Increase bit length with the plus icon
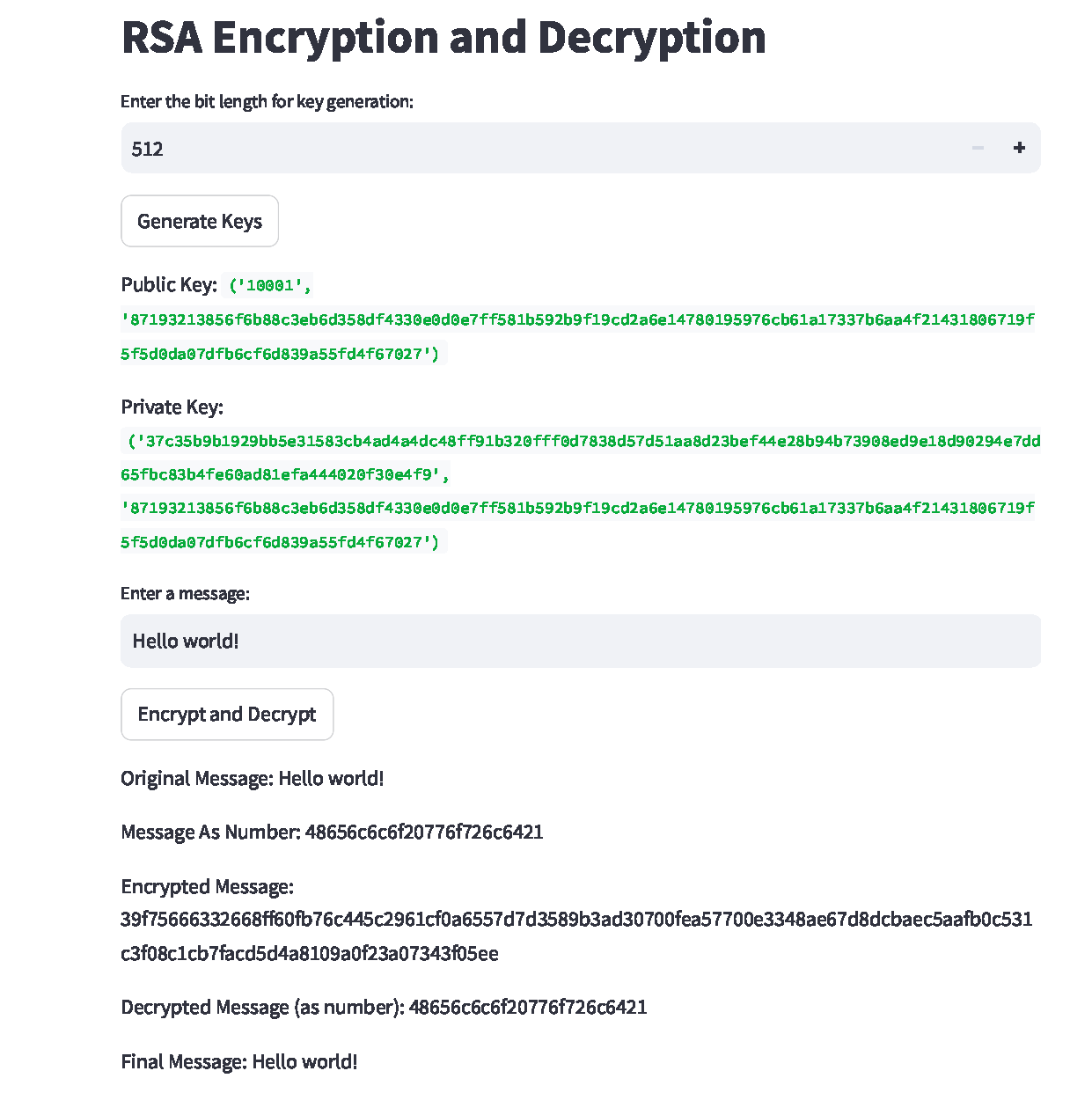The image size is (1092, 1115). (x=1019, y=148)
